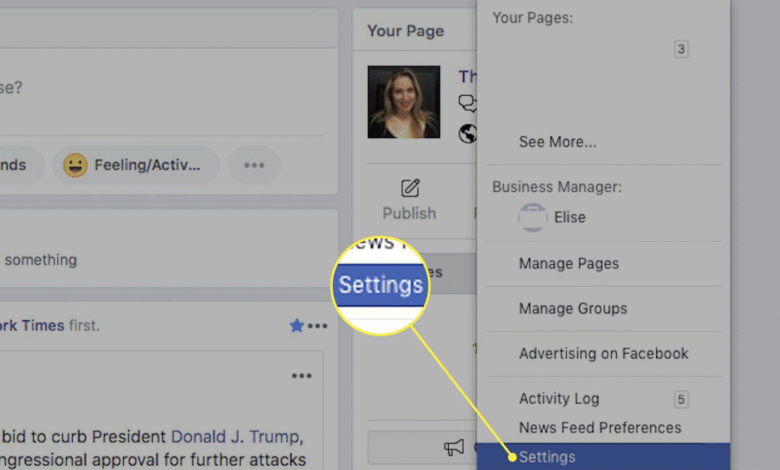
Task: Click the page messages chat icon
Action: click(467, 103)
